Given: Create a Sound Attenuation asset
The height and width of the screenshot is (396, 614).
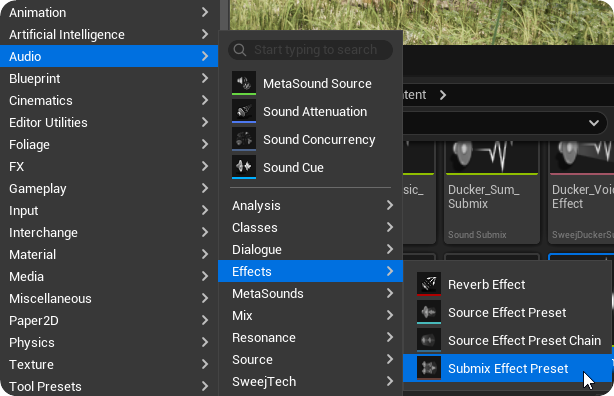Looking at the screenshot, I should tap(311, 111).
